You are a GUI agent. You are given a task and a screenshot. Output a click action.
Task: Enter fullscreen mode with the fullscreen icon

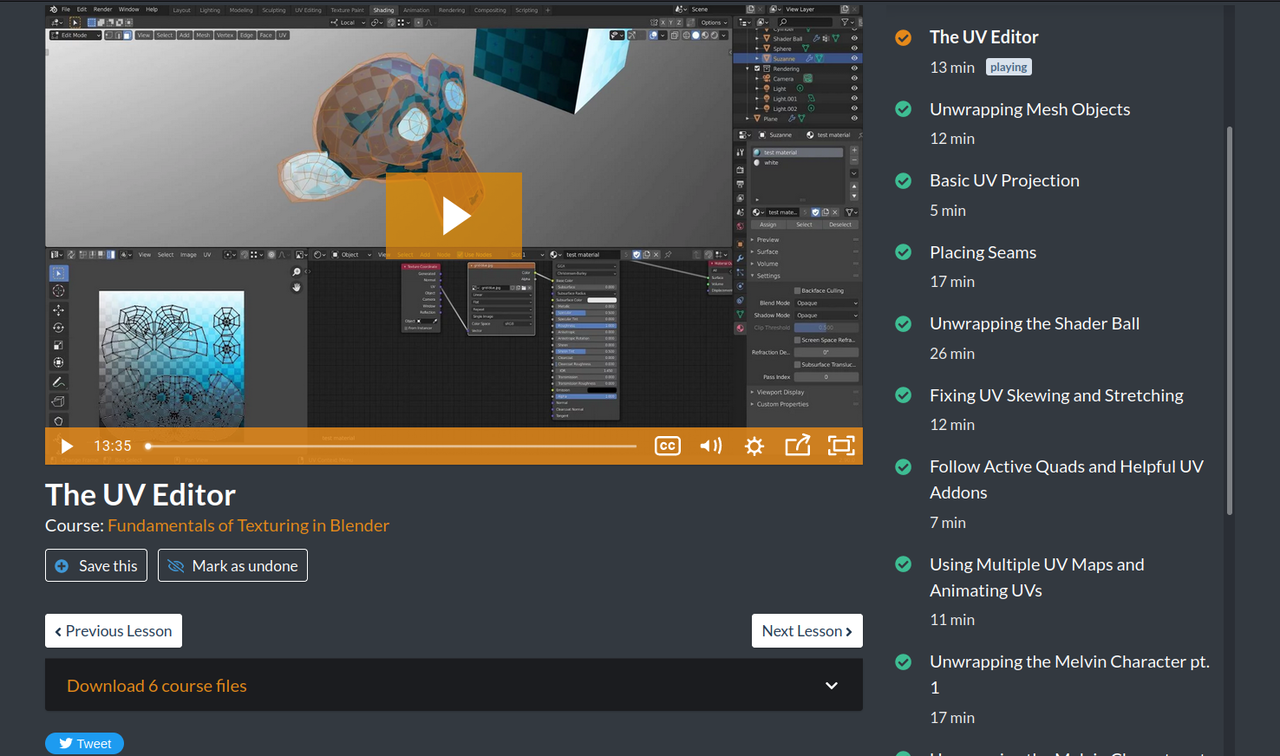click(x=841, y=446)
